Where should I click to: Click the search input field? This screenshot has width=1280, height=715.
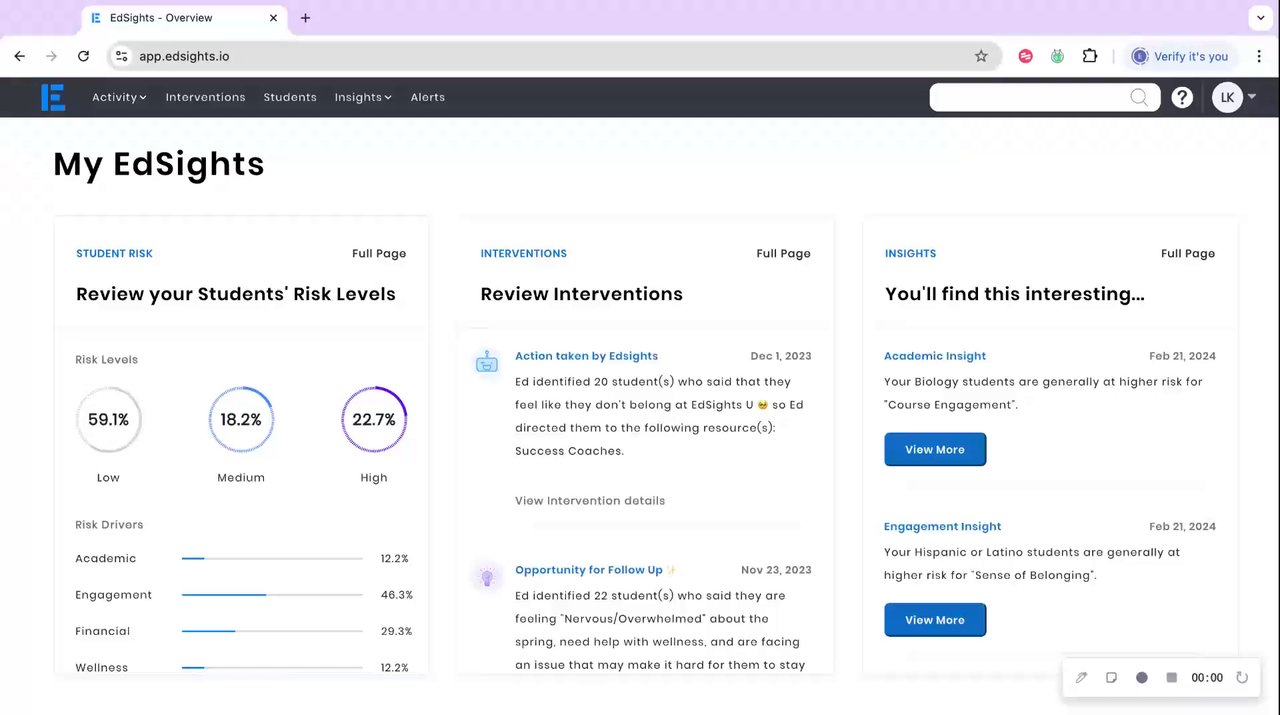point(1030,97)
